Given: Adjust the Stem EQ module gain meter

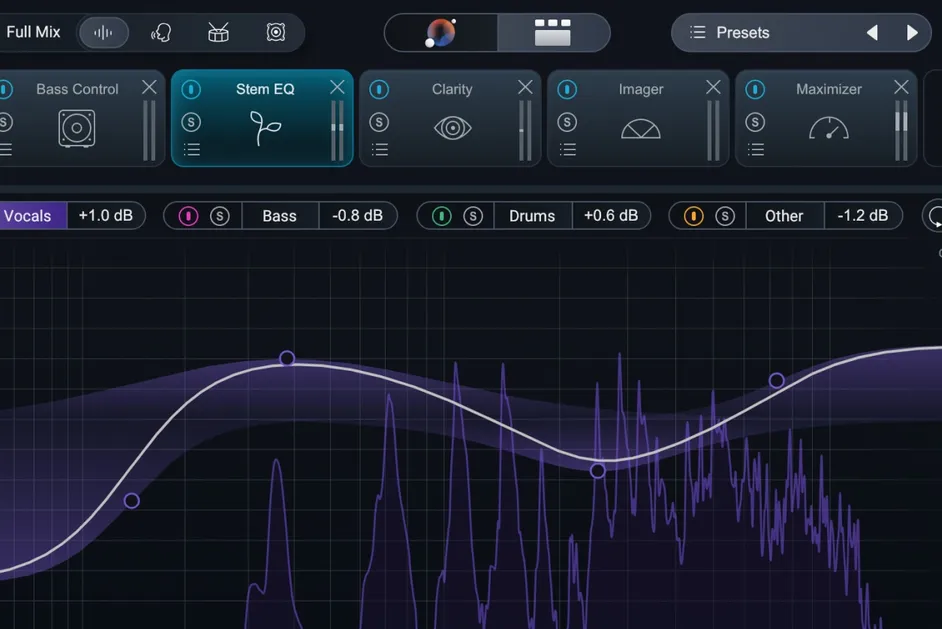Looking at the screenshot, I should 338,130.
